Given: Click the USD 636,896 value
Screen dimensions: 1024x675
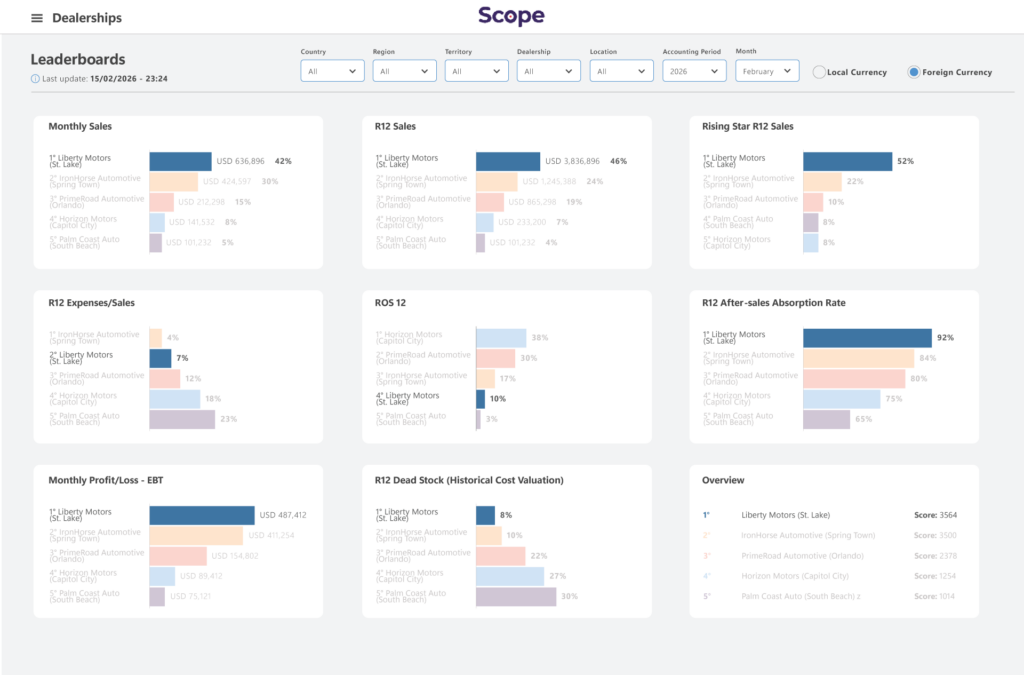Looking at the screenshot, I should coord(240,161).
